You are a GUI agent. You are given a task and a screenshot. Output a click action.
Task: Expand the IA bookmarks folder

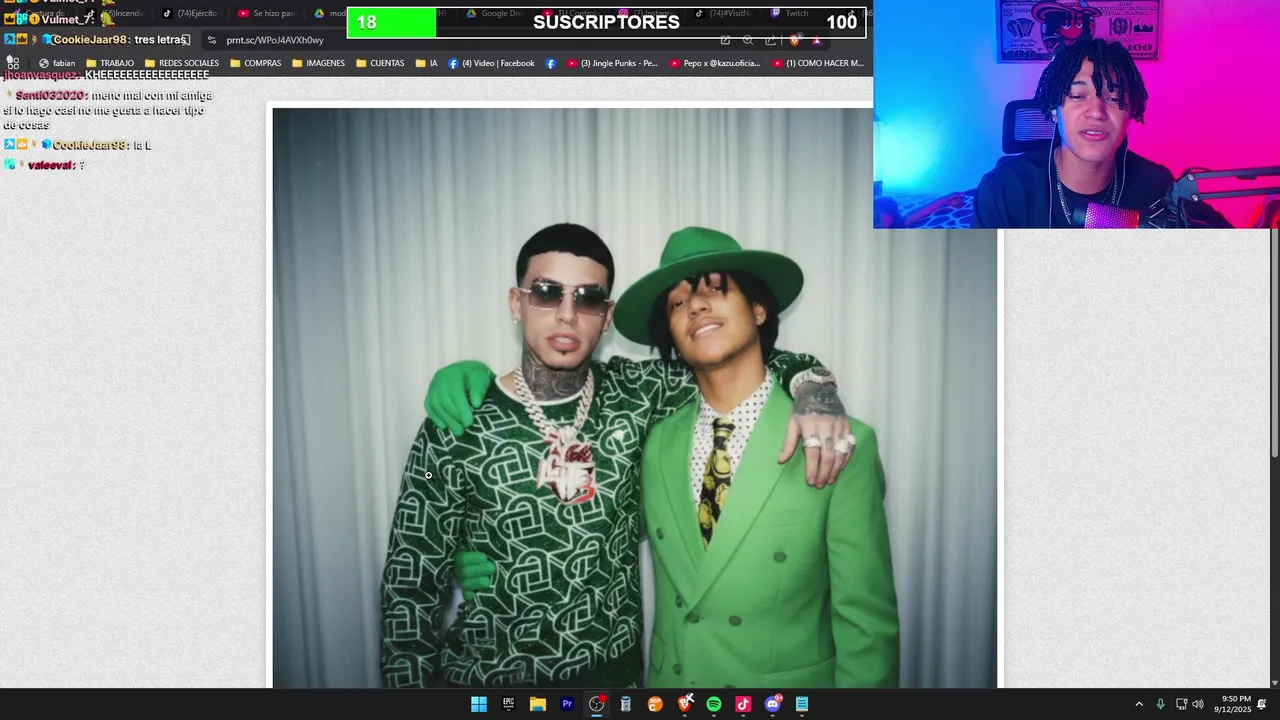427,63
